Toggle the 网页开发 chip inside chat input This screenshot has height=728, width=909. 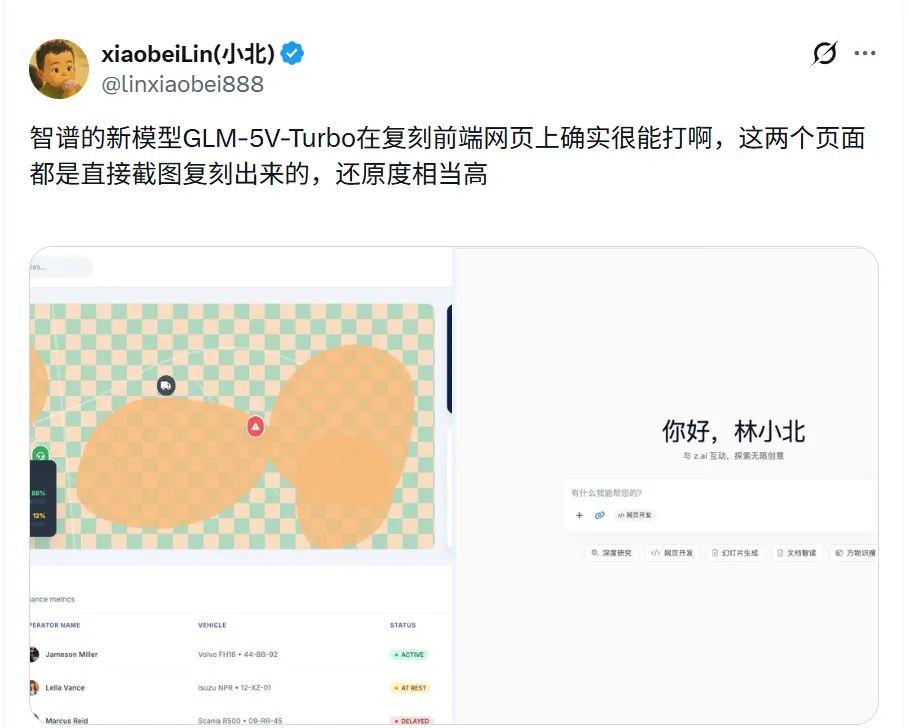[634, 515]
